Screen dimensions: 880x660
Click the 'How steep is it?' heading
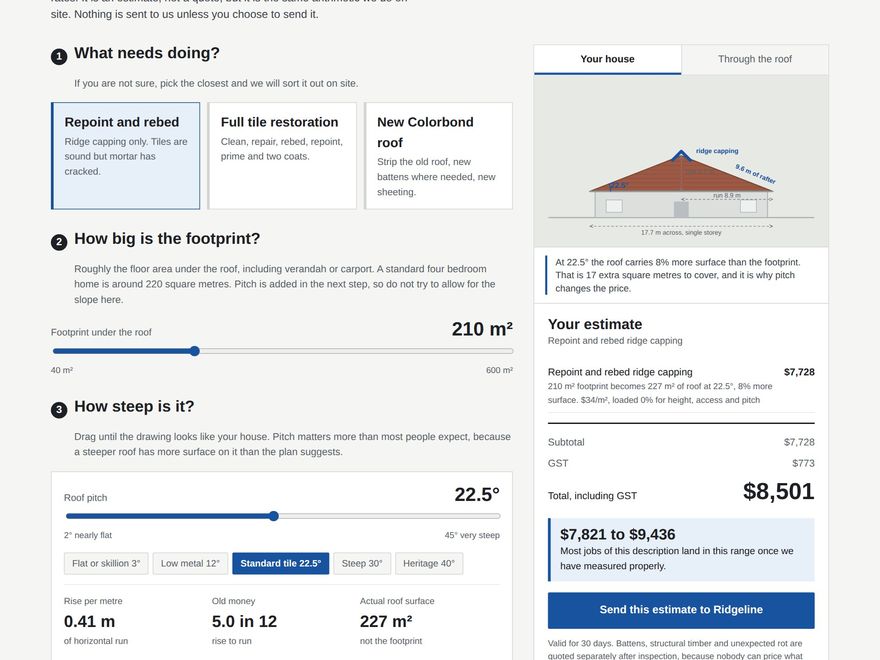click(134, 406)
